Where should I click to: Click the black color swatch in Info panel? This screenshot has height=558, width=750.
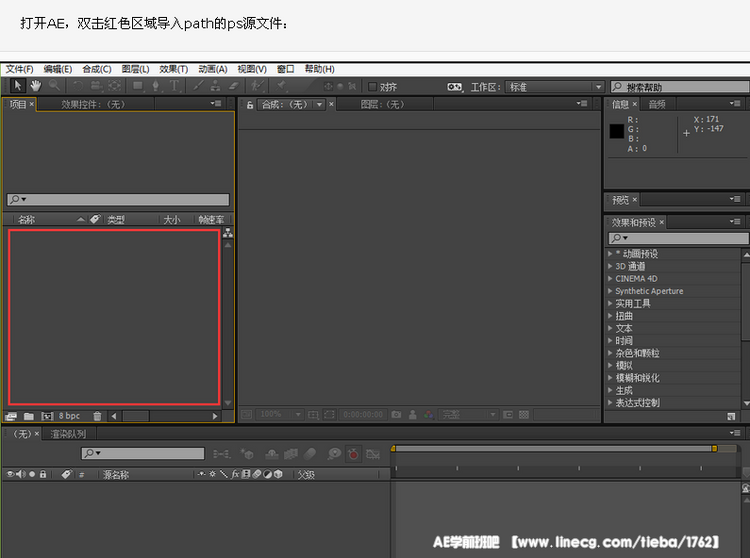pos(617,131)
